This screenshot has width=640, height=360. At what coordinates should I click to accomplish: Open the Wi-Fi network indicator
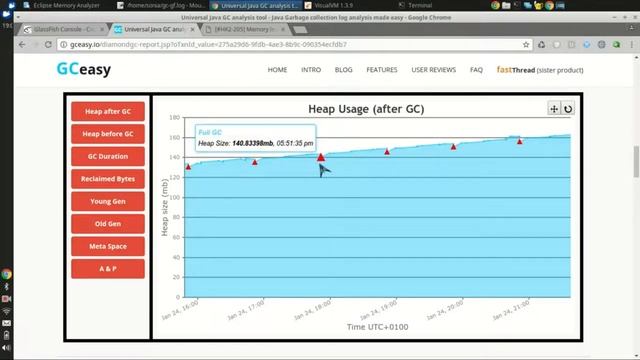[x=6, y=311]
